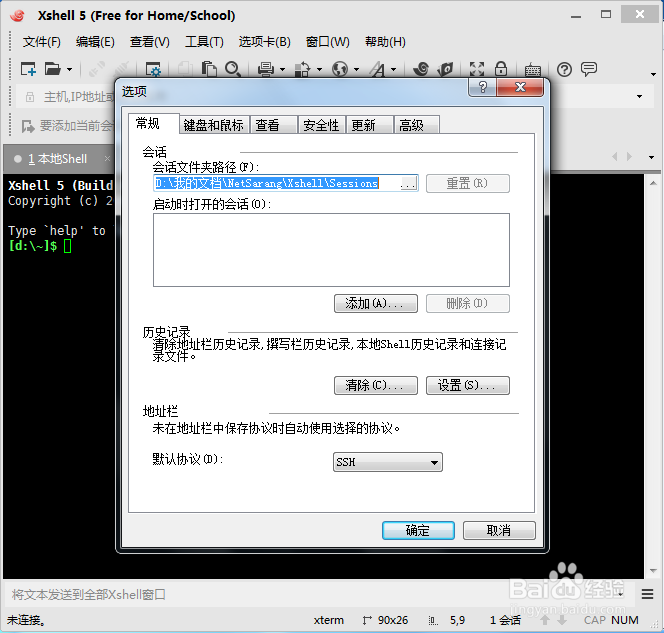Click the status bar upload arrow icon
This screenshot has height=633, width=664.
point(545,620)
